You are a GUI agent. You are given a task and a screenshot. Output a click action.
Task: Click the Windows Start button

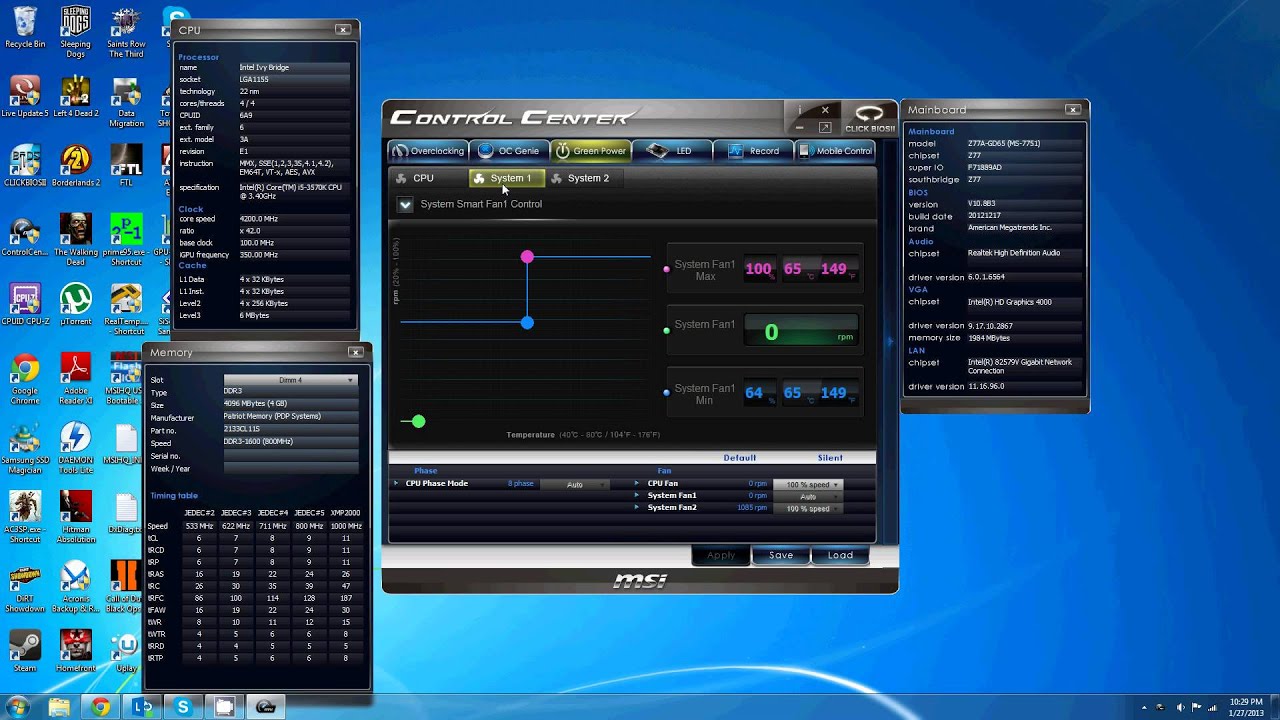click(18, 707)
